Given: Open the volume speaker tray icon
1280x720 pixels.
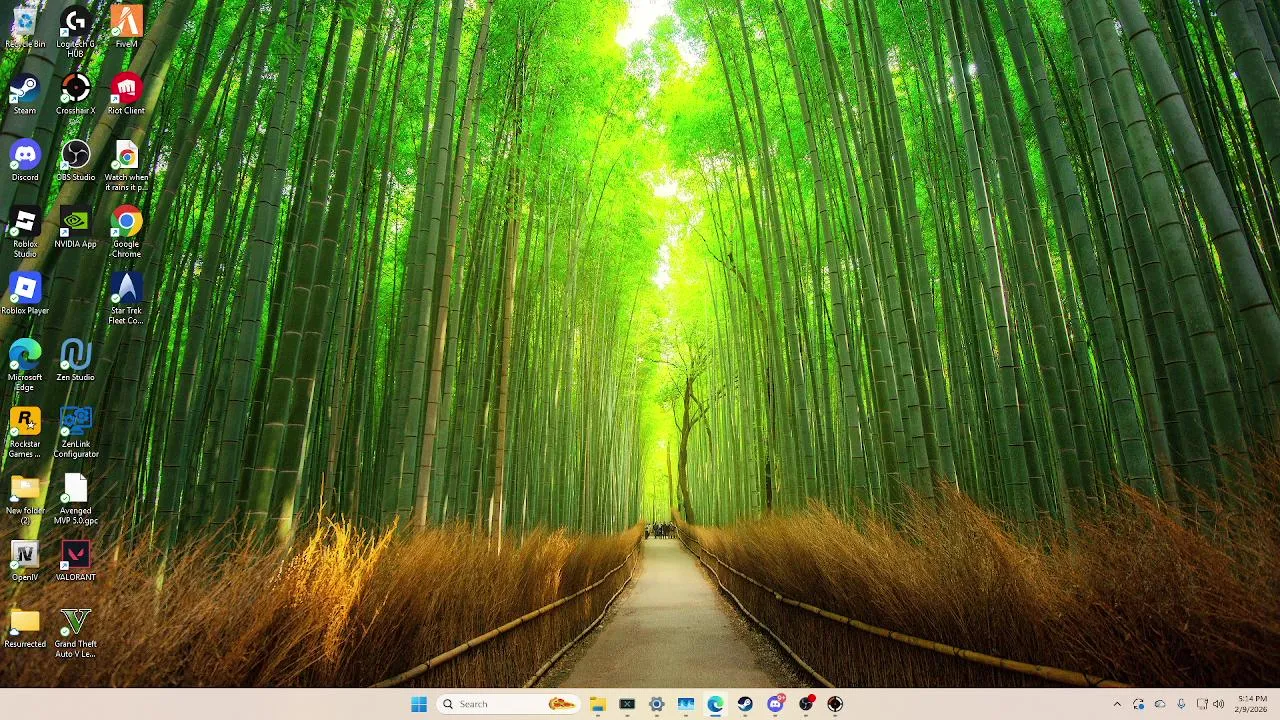Looking at the screenshot, I should pyautogui.click(x=1218, y=704).
